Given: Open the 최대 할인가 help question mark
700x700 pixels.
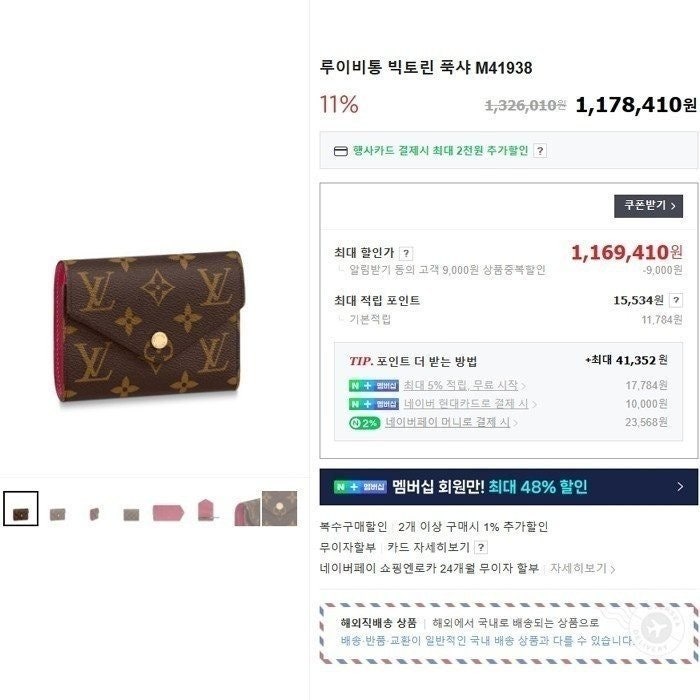Looking at the screenshot, I should point(406,254).
